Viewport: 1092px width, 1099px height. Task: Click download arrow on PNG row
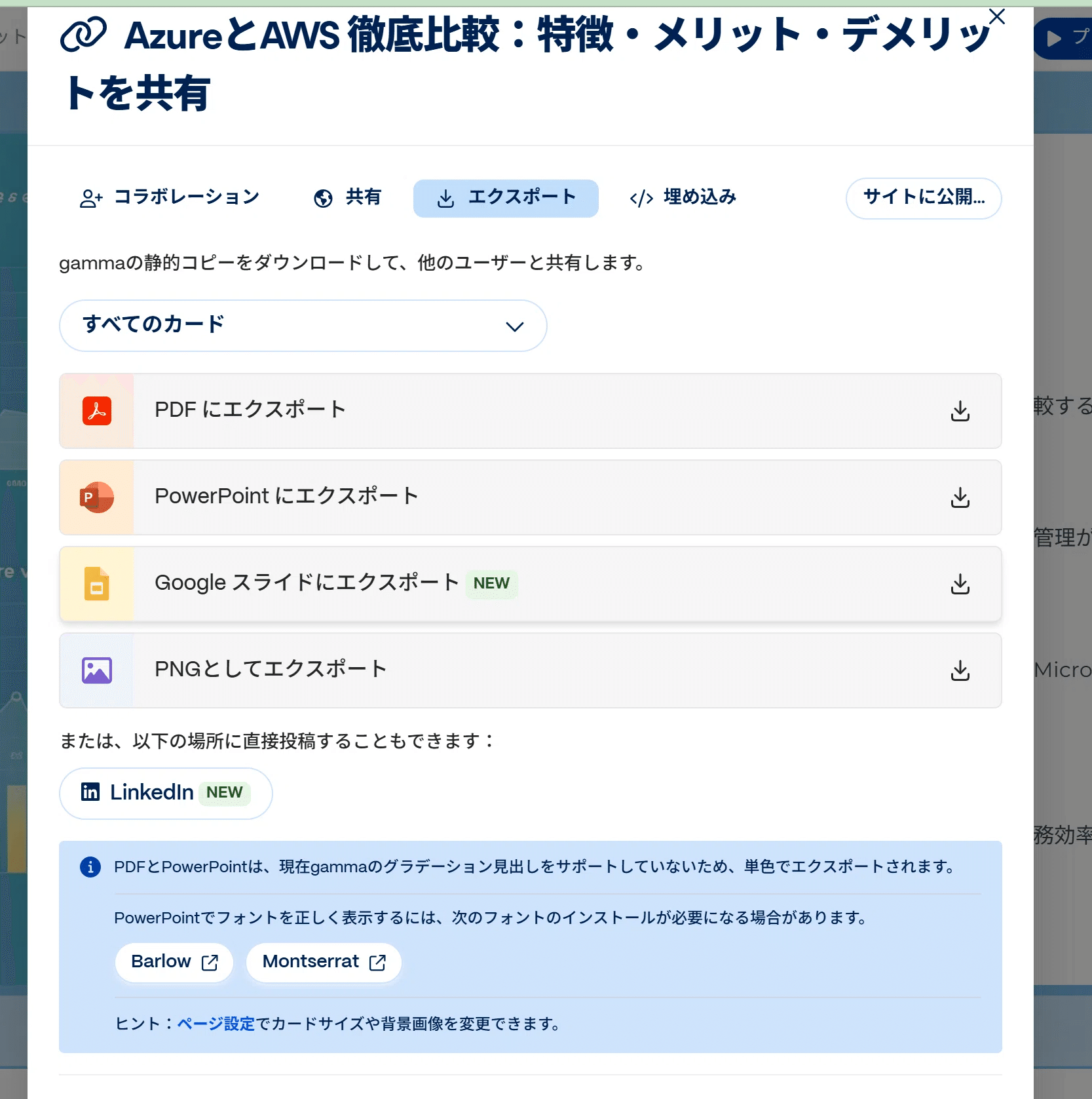pos(960,670)
